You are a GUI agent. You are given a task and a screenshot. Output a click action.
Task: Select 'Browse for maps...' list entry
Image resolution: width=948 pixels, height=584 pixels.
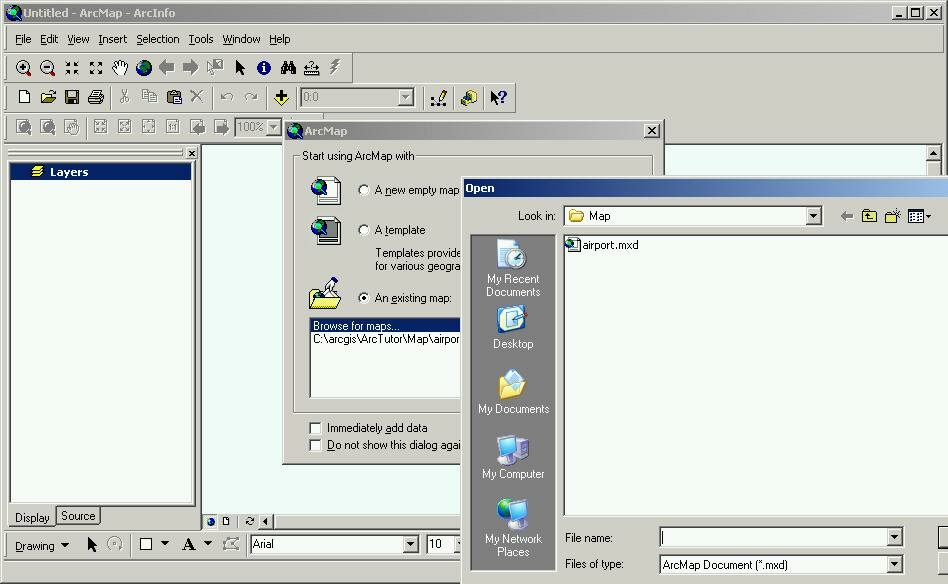[385, 325]
